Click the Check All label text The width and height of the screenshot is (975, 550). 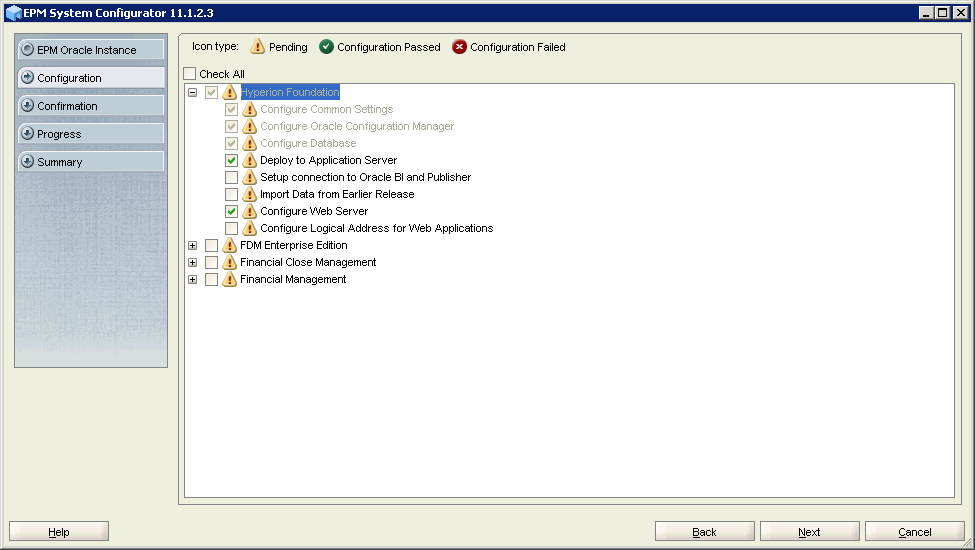click(222, 74)
